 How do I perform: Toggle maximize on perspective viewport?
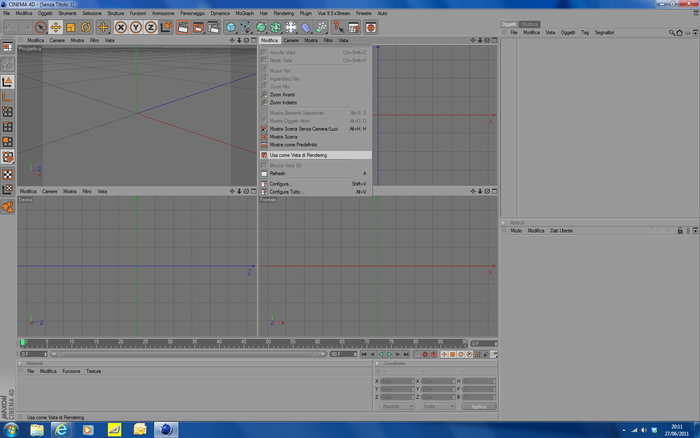point(254,41)
